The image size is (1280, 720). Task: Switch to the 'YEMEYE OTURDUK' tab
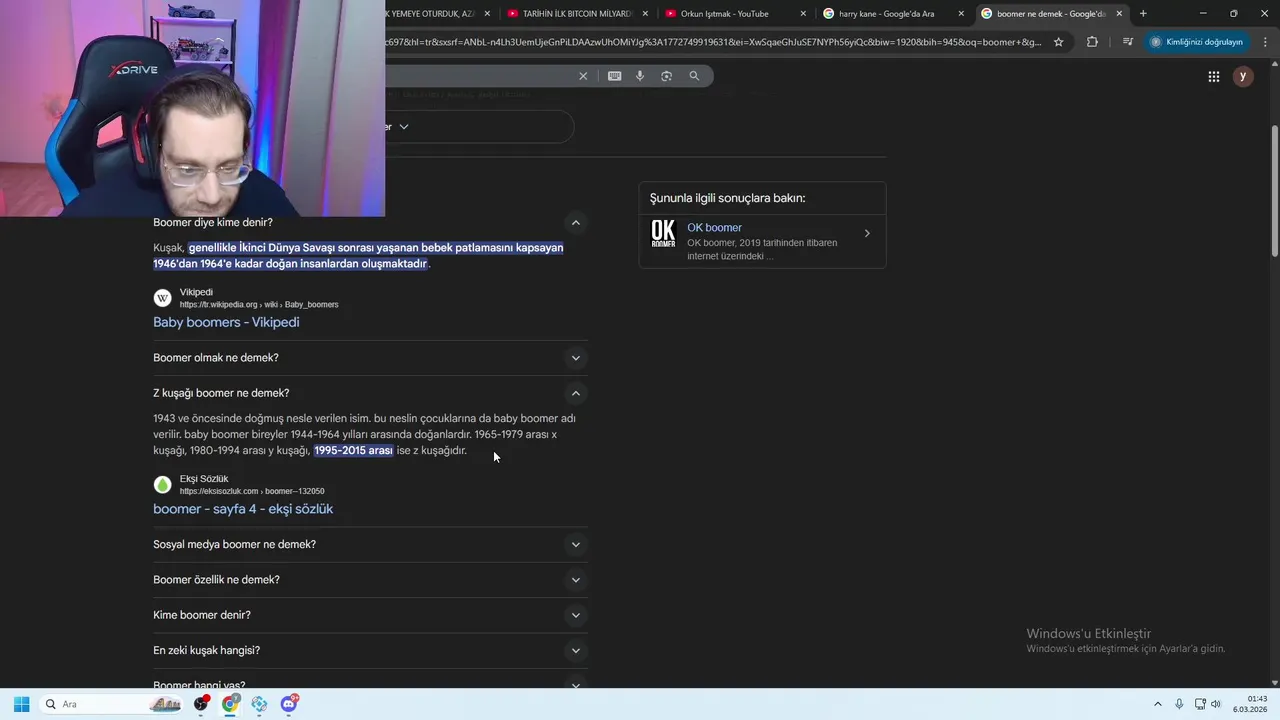tap(440, 14)
